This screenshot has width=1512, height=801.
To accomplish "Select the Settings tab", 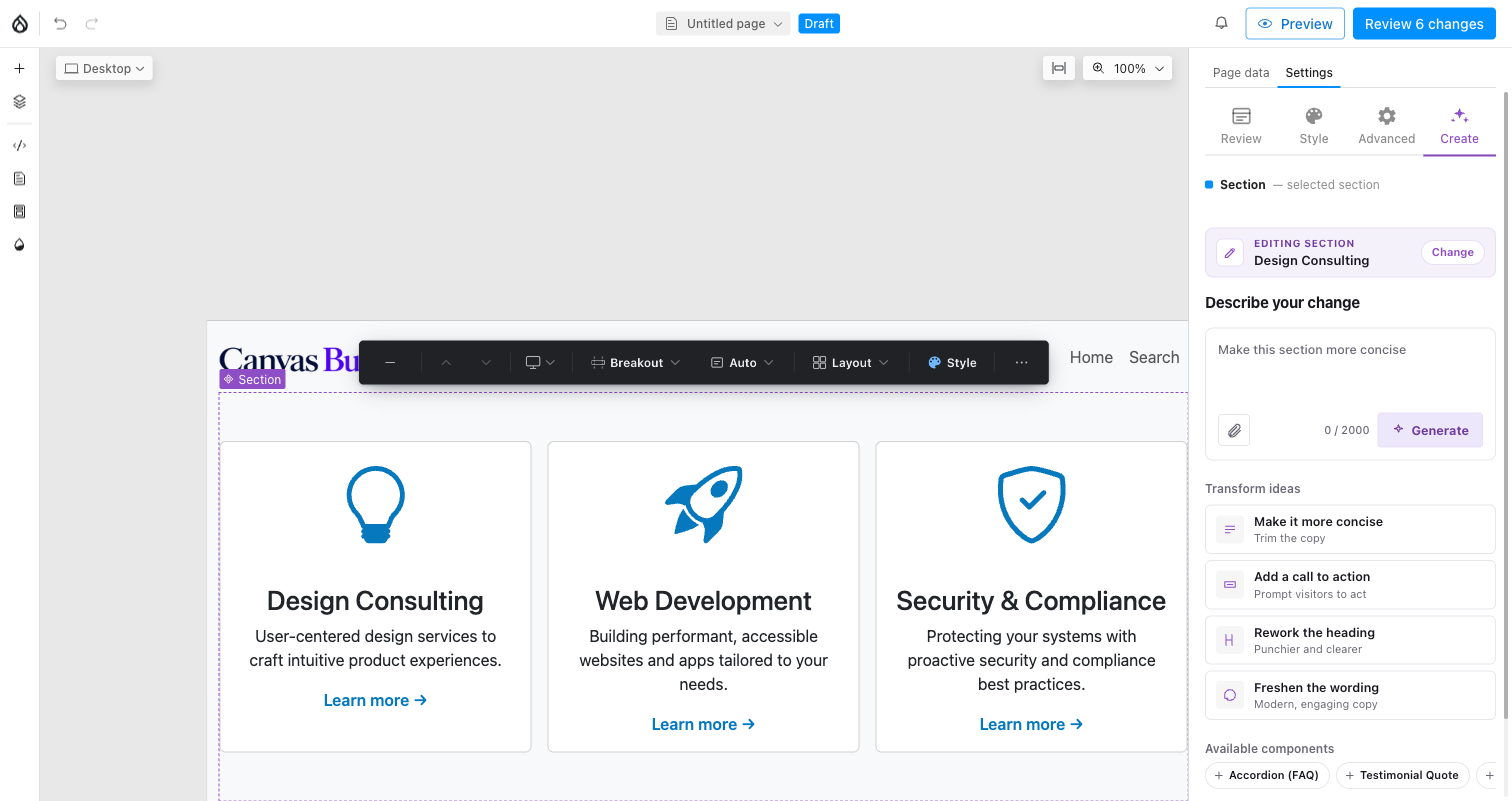I will 1309,72.
